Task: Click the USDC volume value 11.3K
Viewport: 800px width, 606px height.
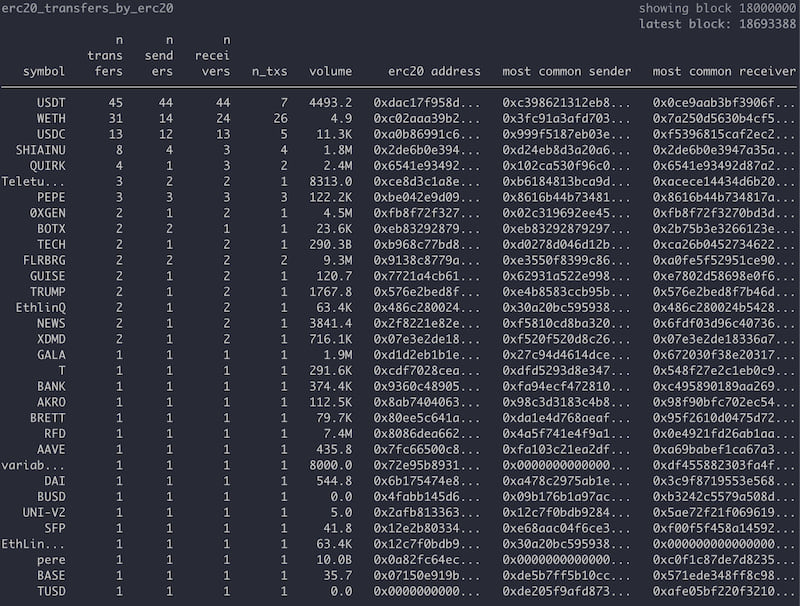Action: [x=334, y=134]
